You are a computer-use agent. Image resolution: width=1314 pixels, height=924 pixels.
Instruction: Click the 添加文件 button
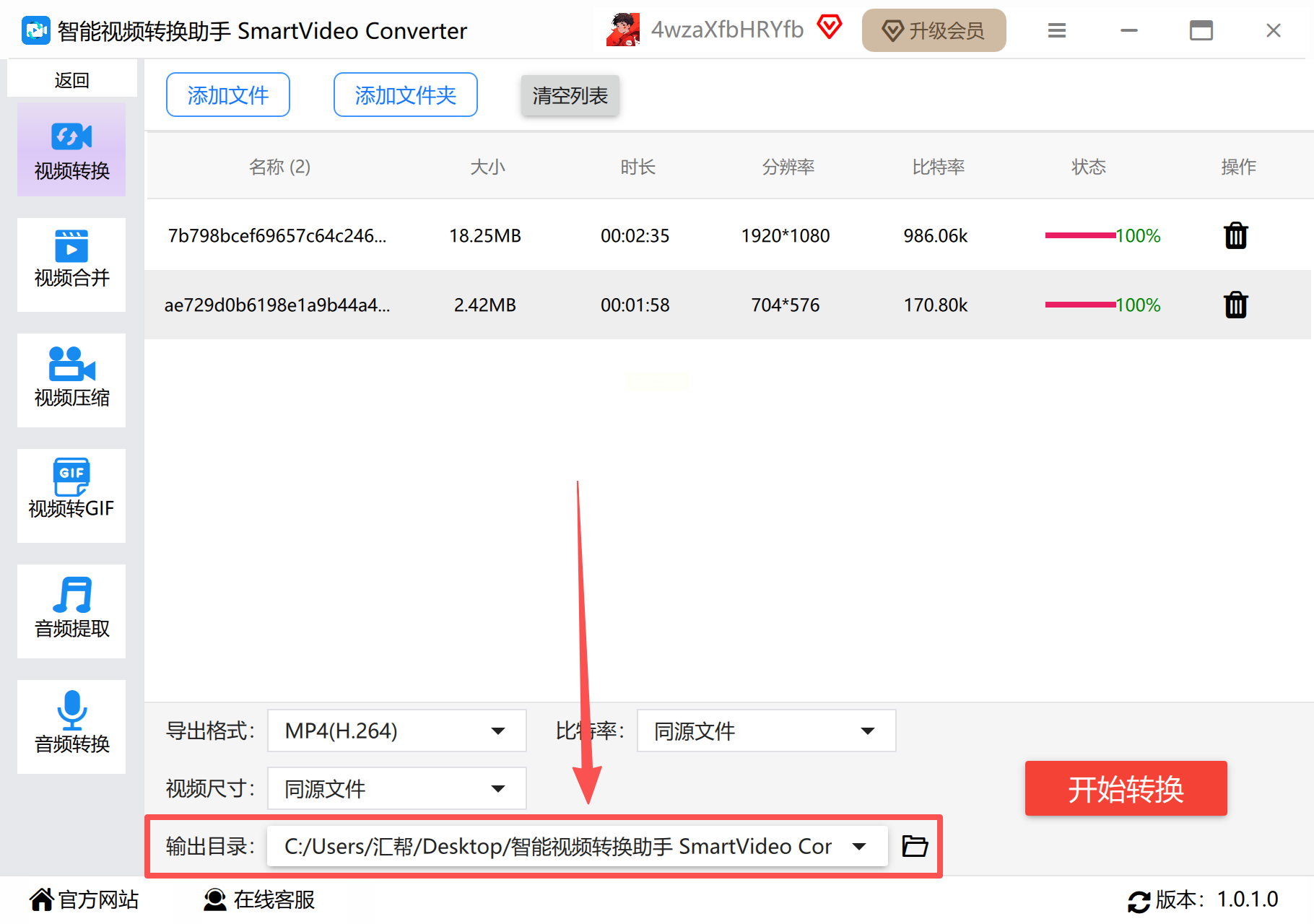[x=228, y=95]
